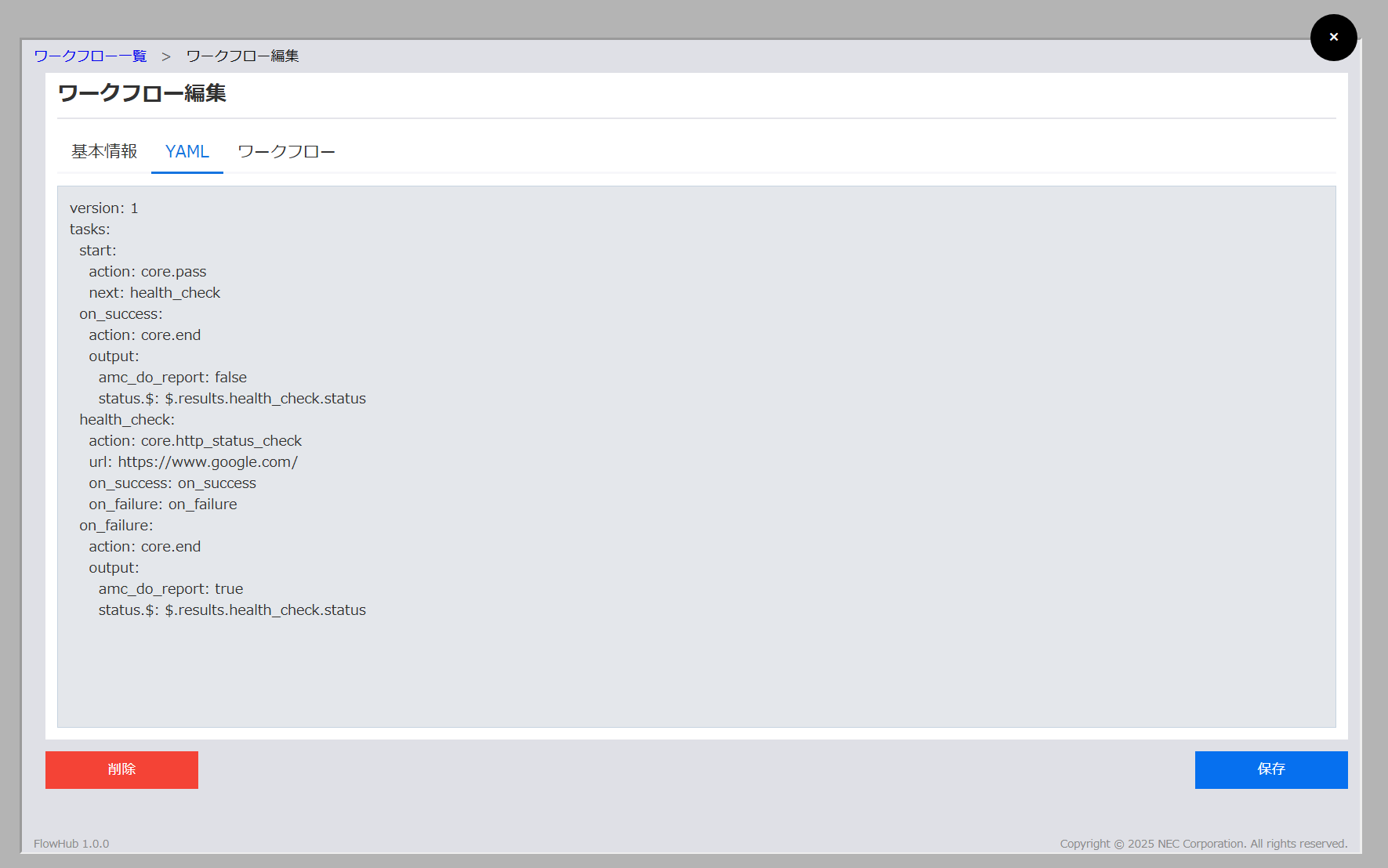Switch to the ワークフロー tab
The height and width of the screenshot is (868, 1388).
click(286, 151)
